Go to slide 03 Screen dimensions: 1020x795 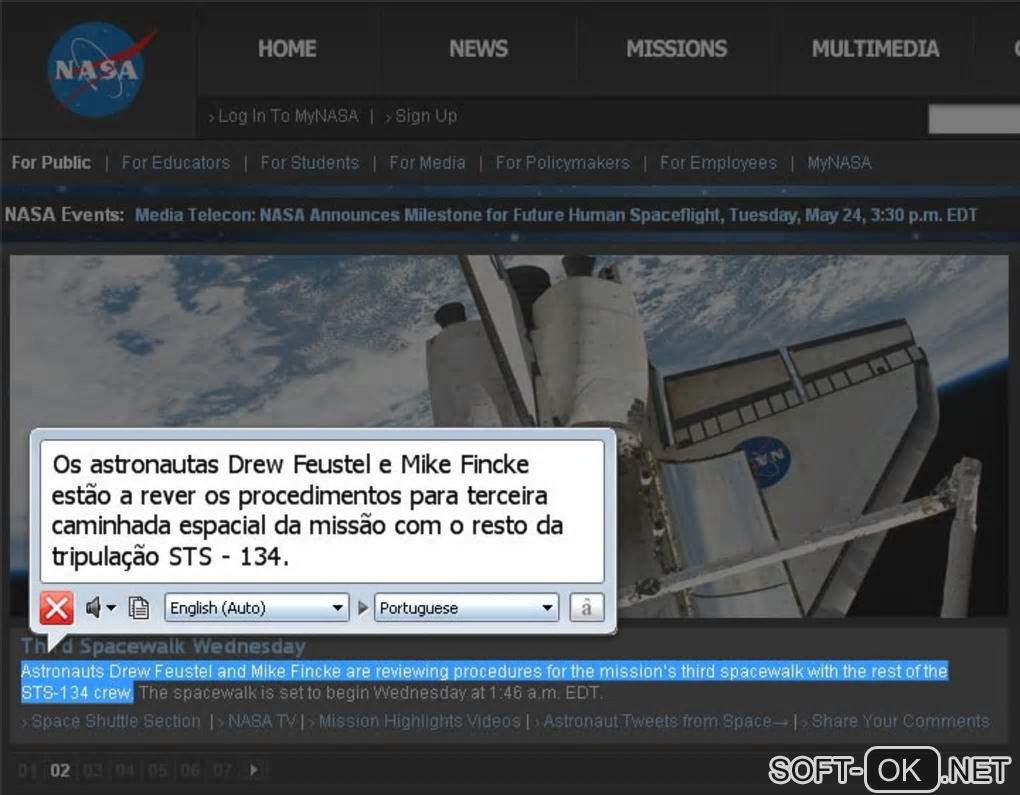[x=92, y=771]
